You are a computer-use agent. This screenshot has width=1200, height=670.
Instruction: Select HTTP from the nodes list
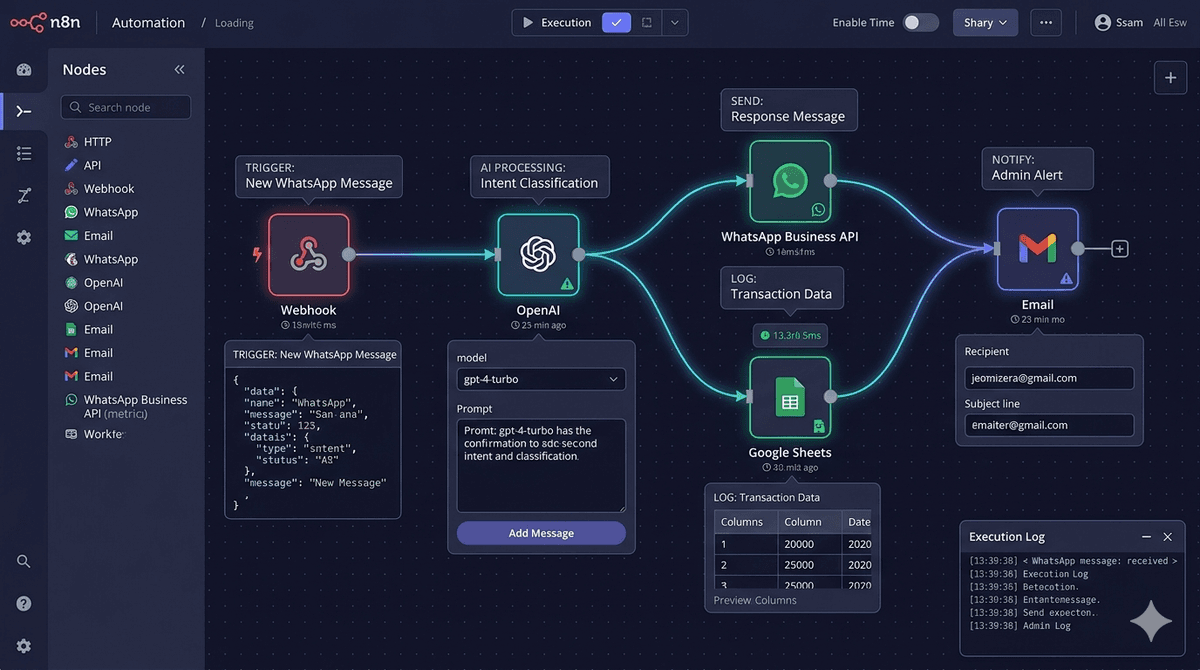(x=98, y=142)
